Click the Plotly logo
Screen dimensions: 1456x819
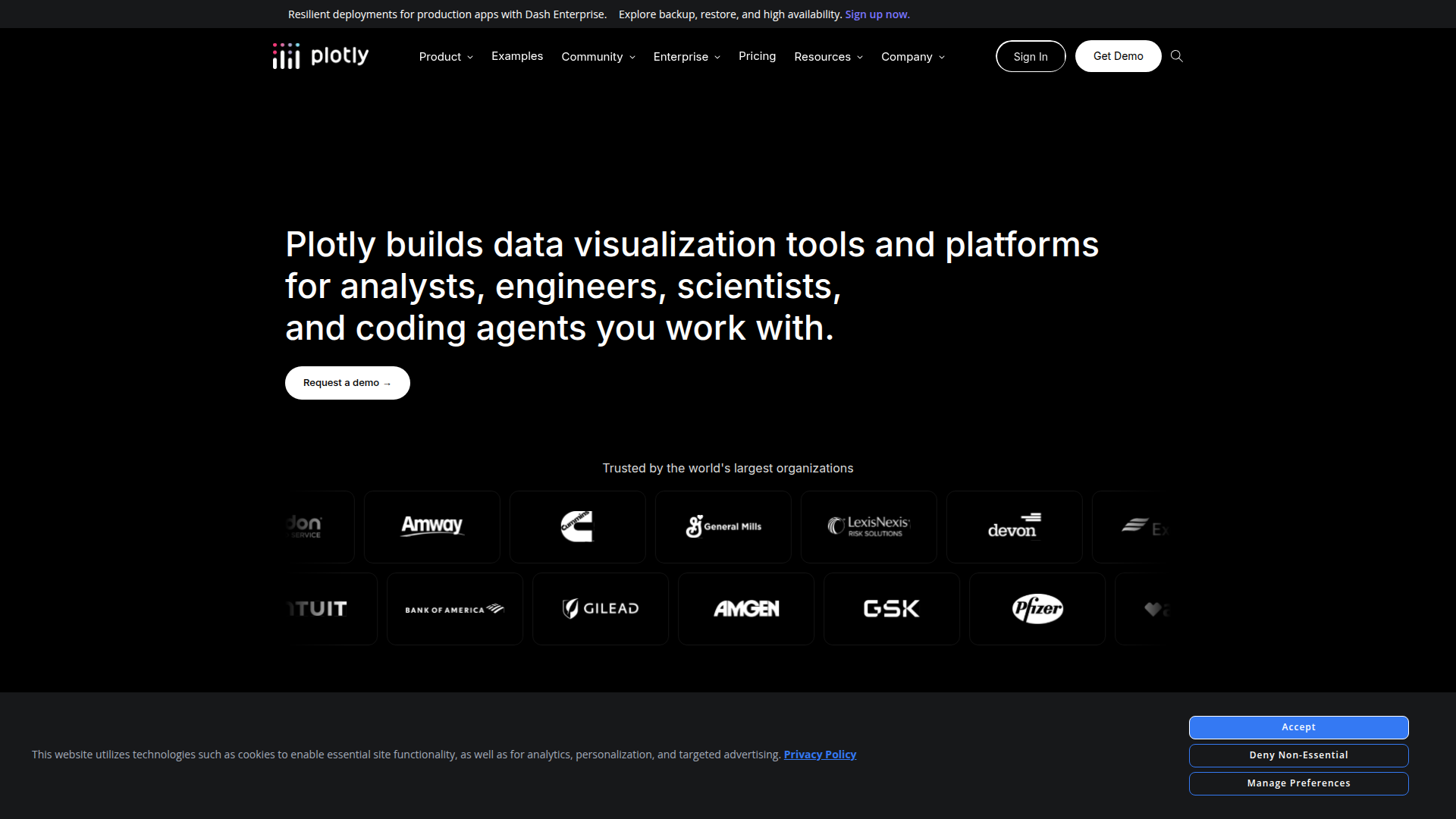[x=321, y=56]
